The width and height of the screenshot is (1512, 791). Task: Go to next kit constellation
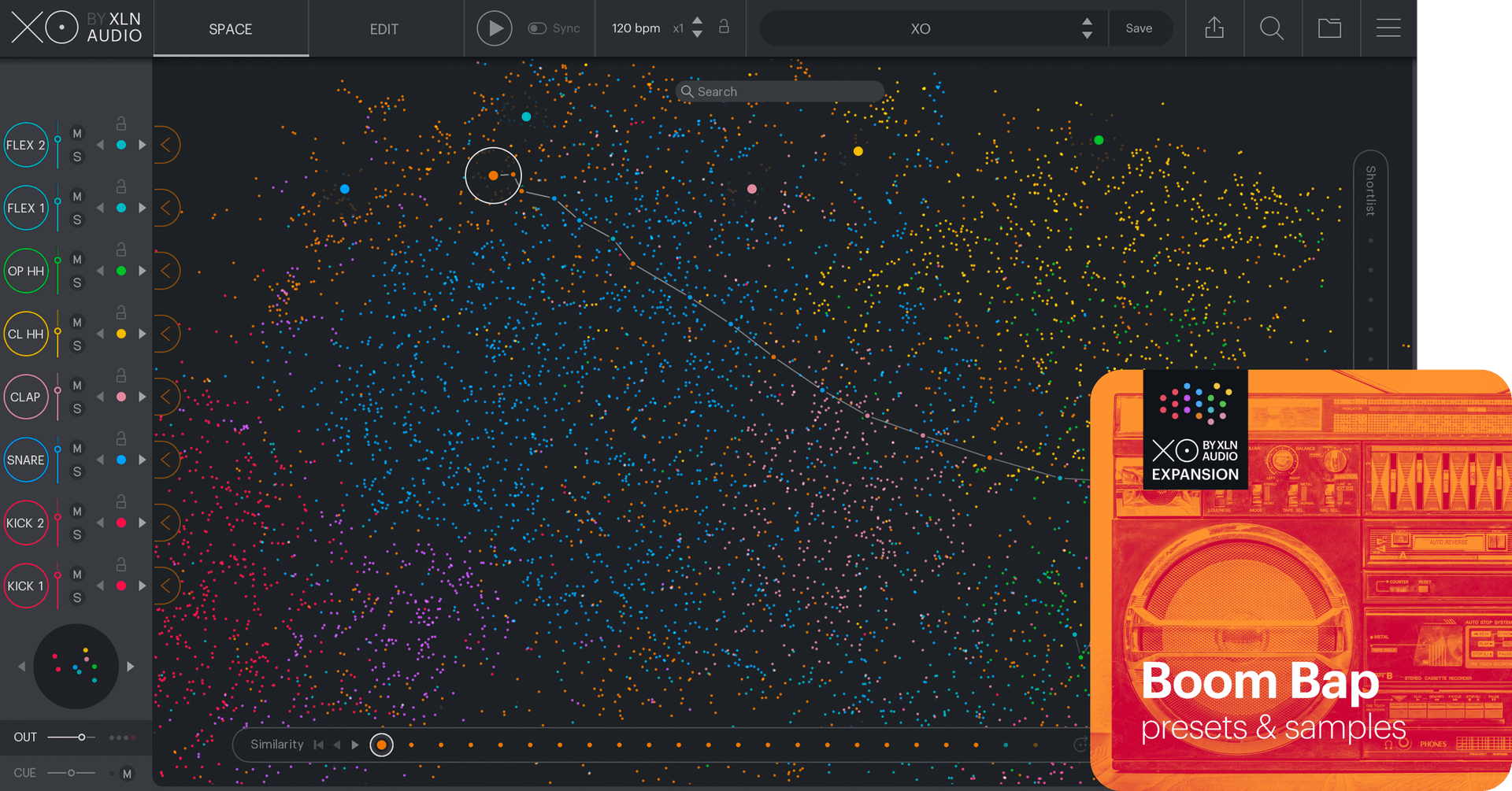coord(131,667)
